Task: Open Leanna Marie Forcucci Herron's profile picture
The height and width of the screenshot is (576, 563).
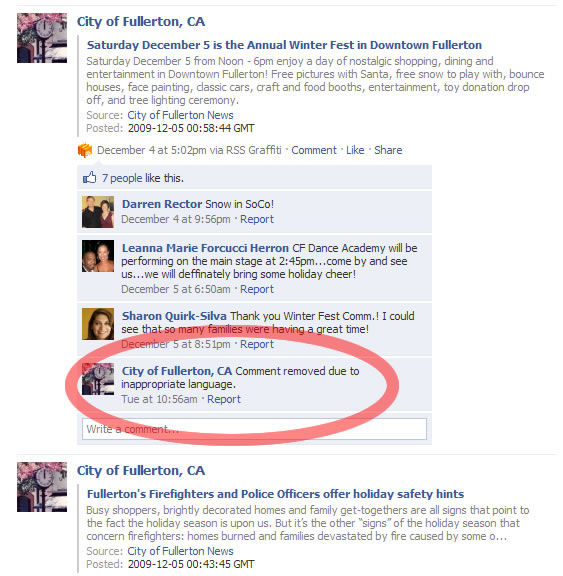Action: point(98,256)
